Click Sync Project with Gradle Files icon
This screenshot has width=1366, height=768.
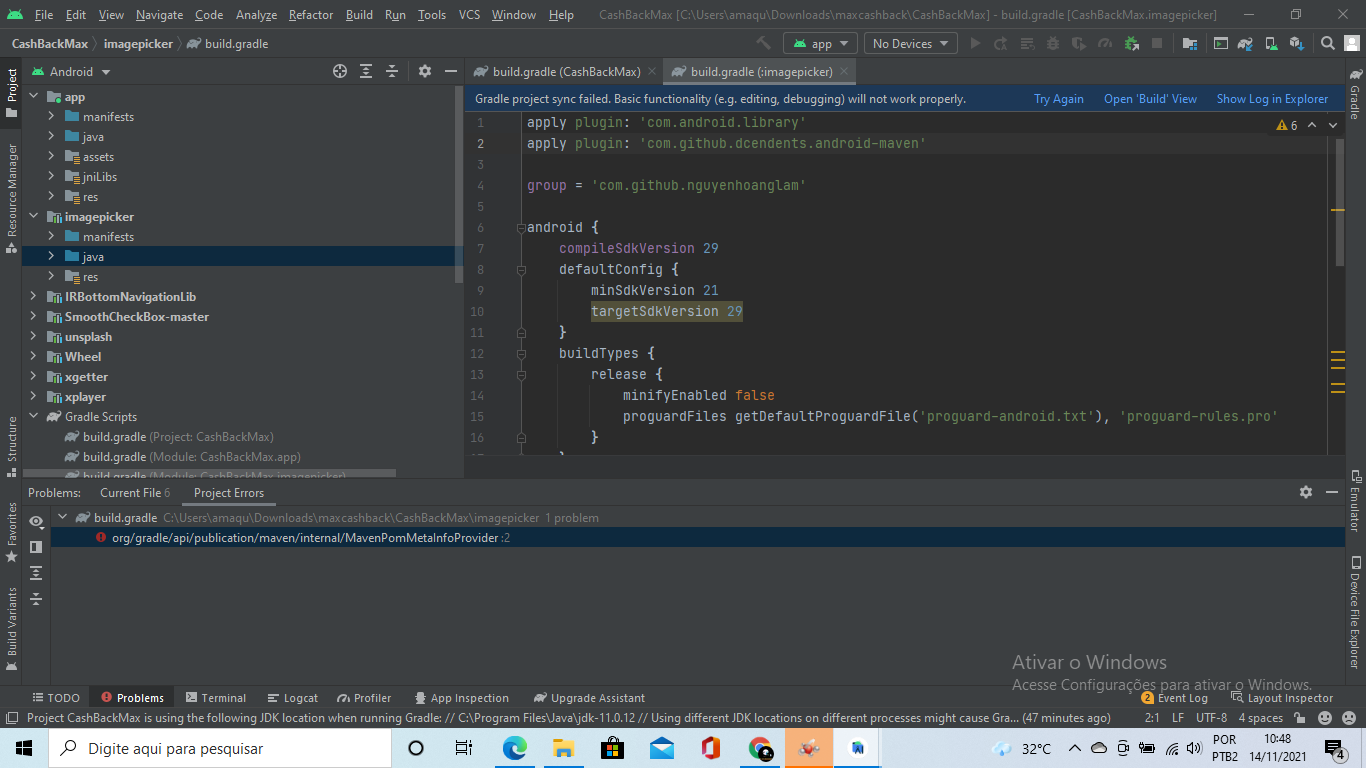point(1245,44)
